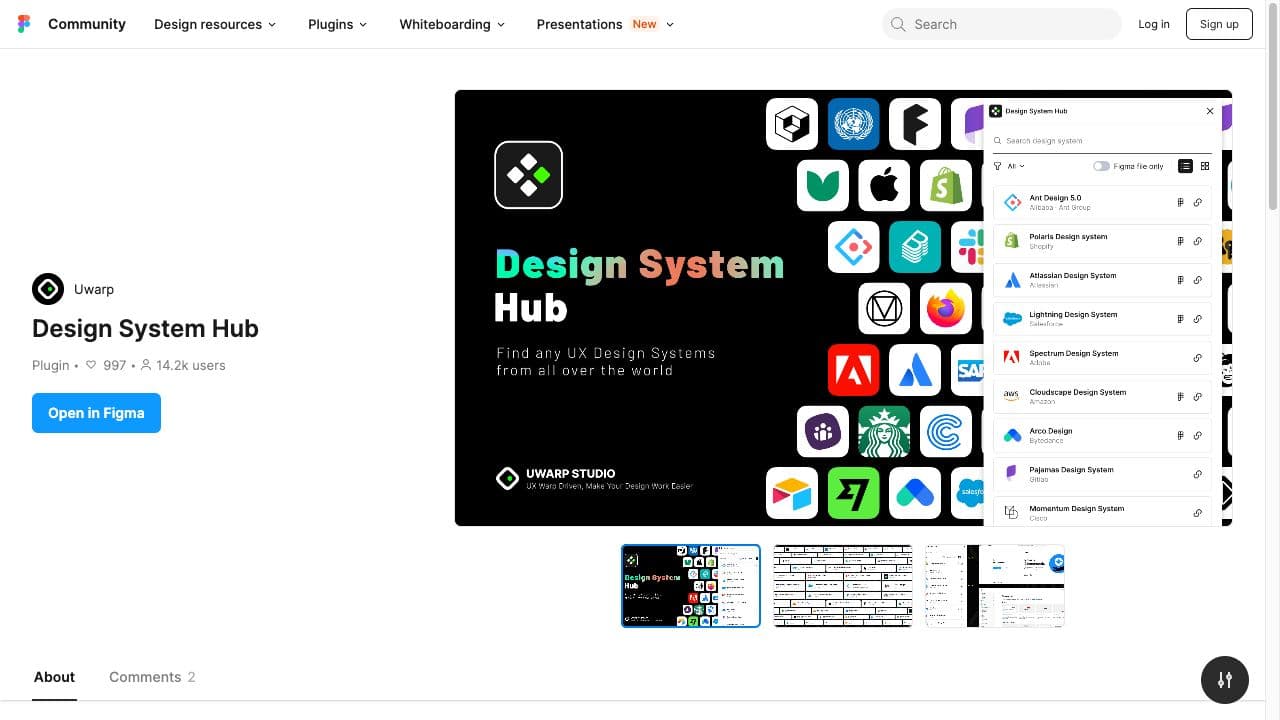The height and width of the screenshot is (720, 1280).
Task: Click the Uwarp creator avatar
Action: point(48,289)
